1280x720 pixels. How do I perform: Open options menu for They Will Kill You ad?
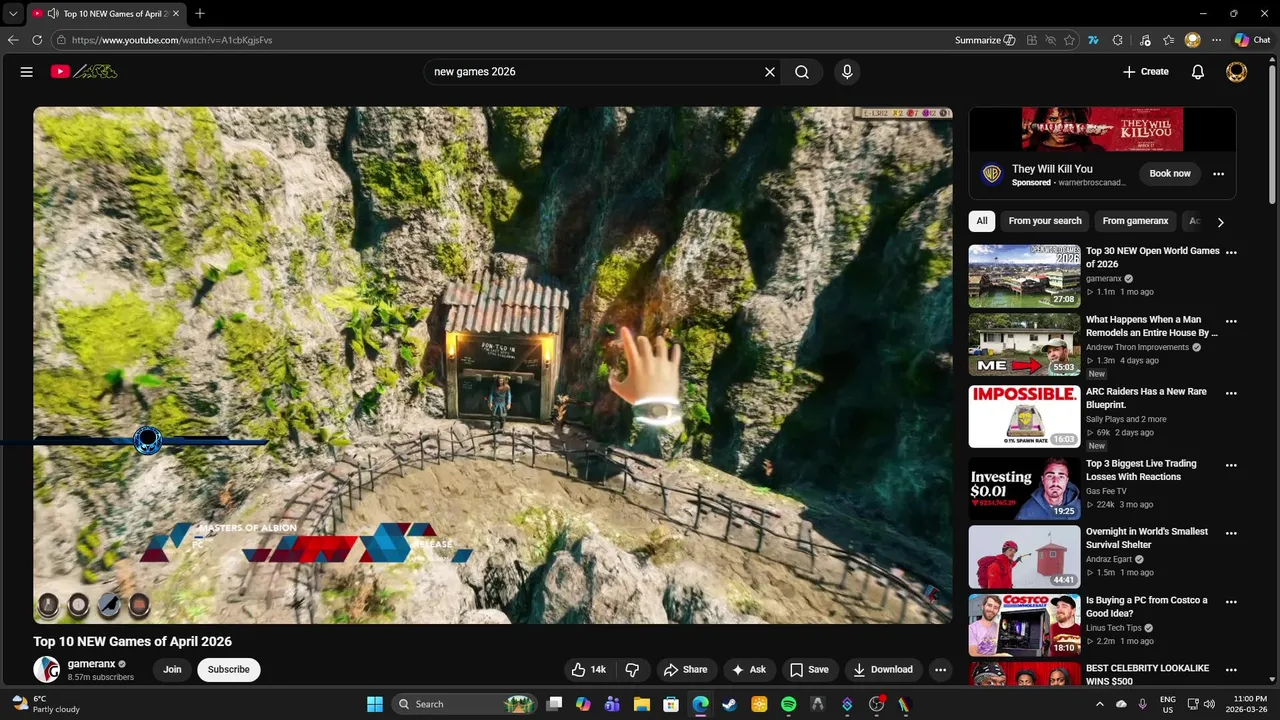[x=1218, y=174]
